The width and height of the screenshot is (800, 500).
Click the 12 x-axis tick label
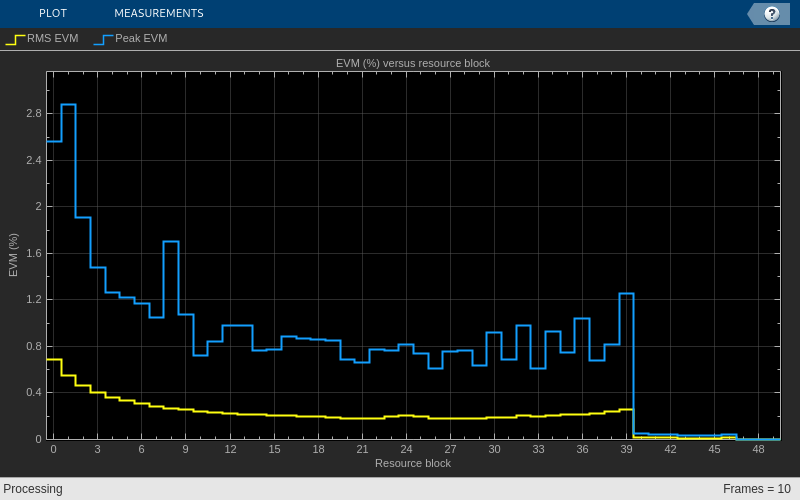click(x=230, y=449)
